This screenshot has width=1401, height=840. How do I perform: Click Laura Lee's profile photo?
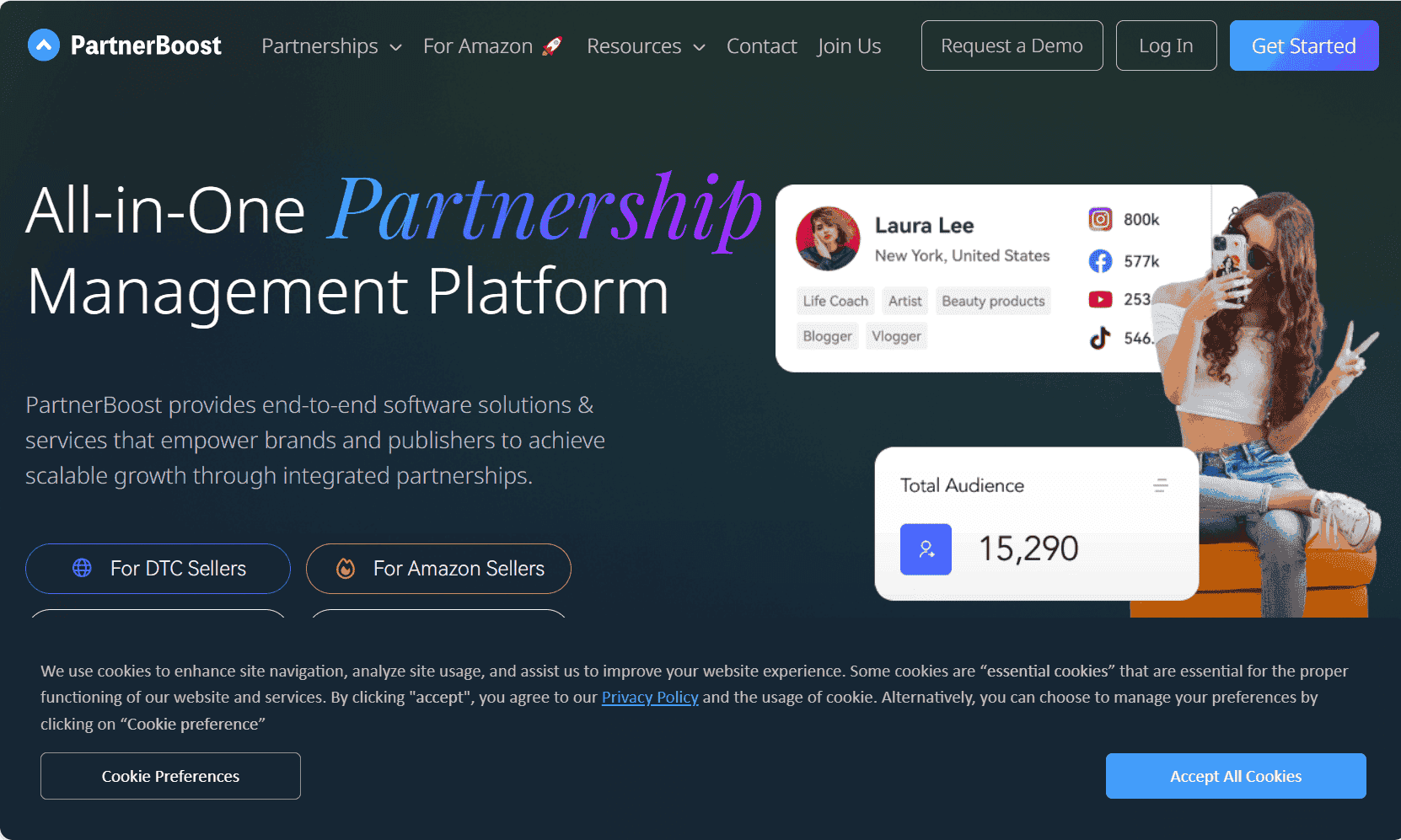tap(828, 238)
